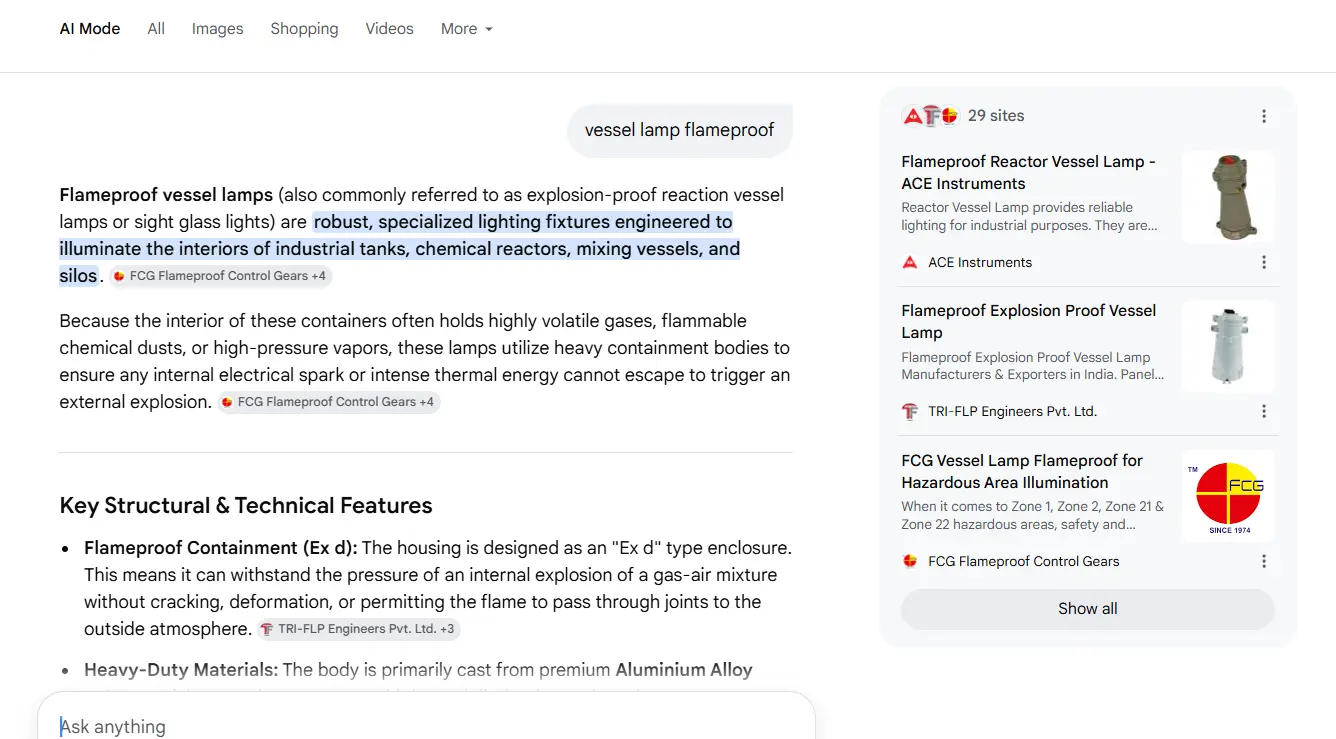Open the All results tab
This screenshot has width=1336, height=739.
coord(156,29)
